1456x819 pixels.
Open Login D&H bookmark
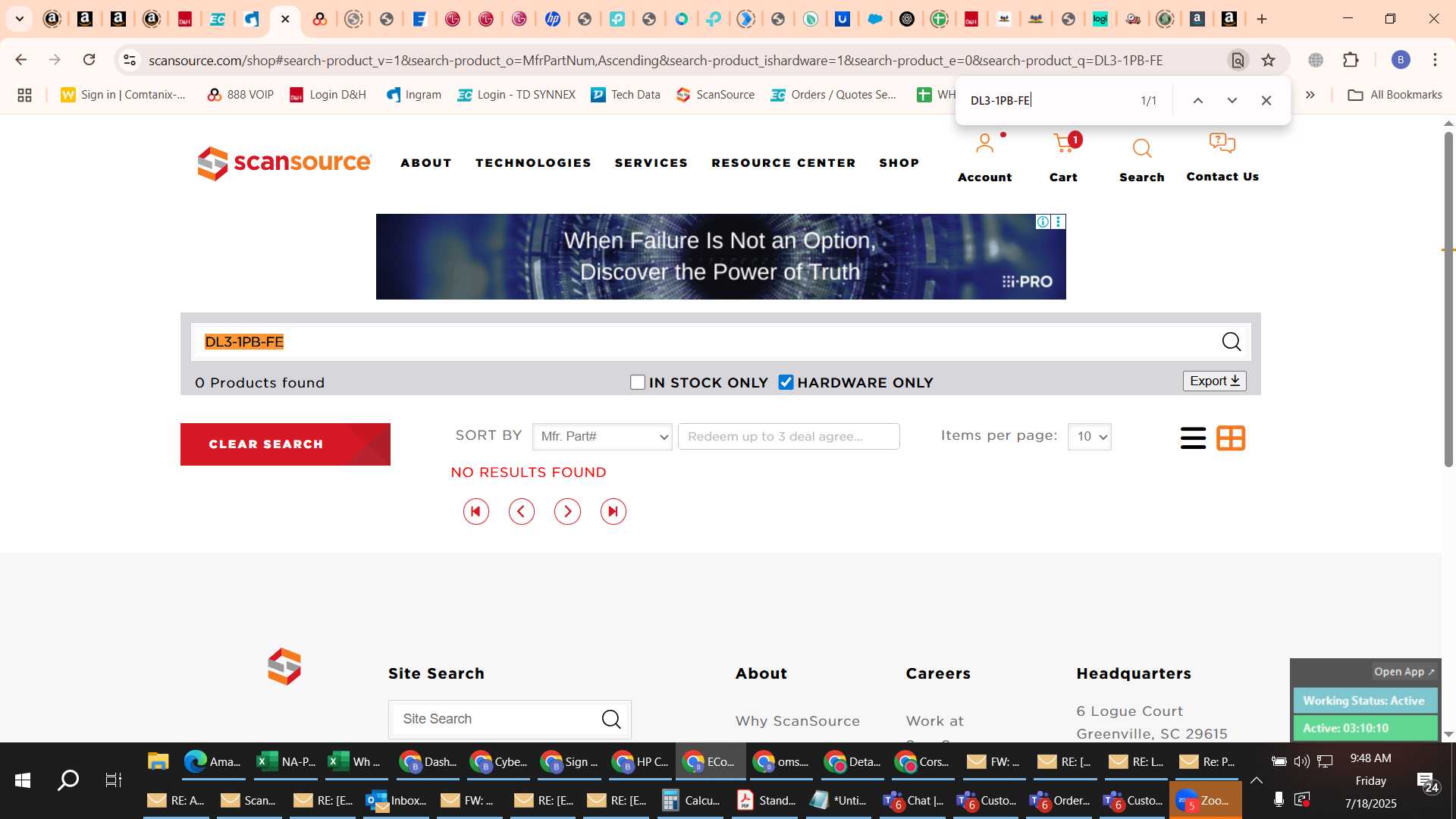point(328,95)
